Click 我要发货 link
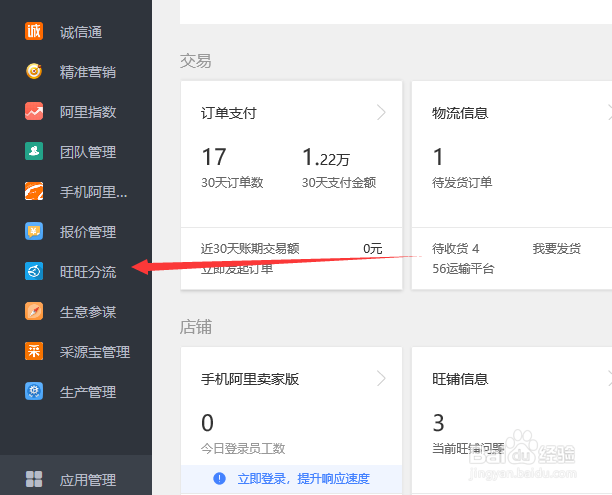 557,248
